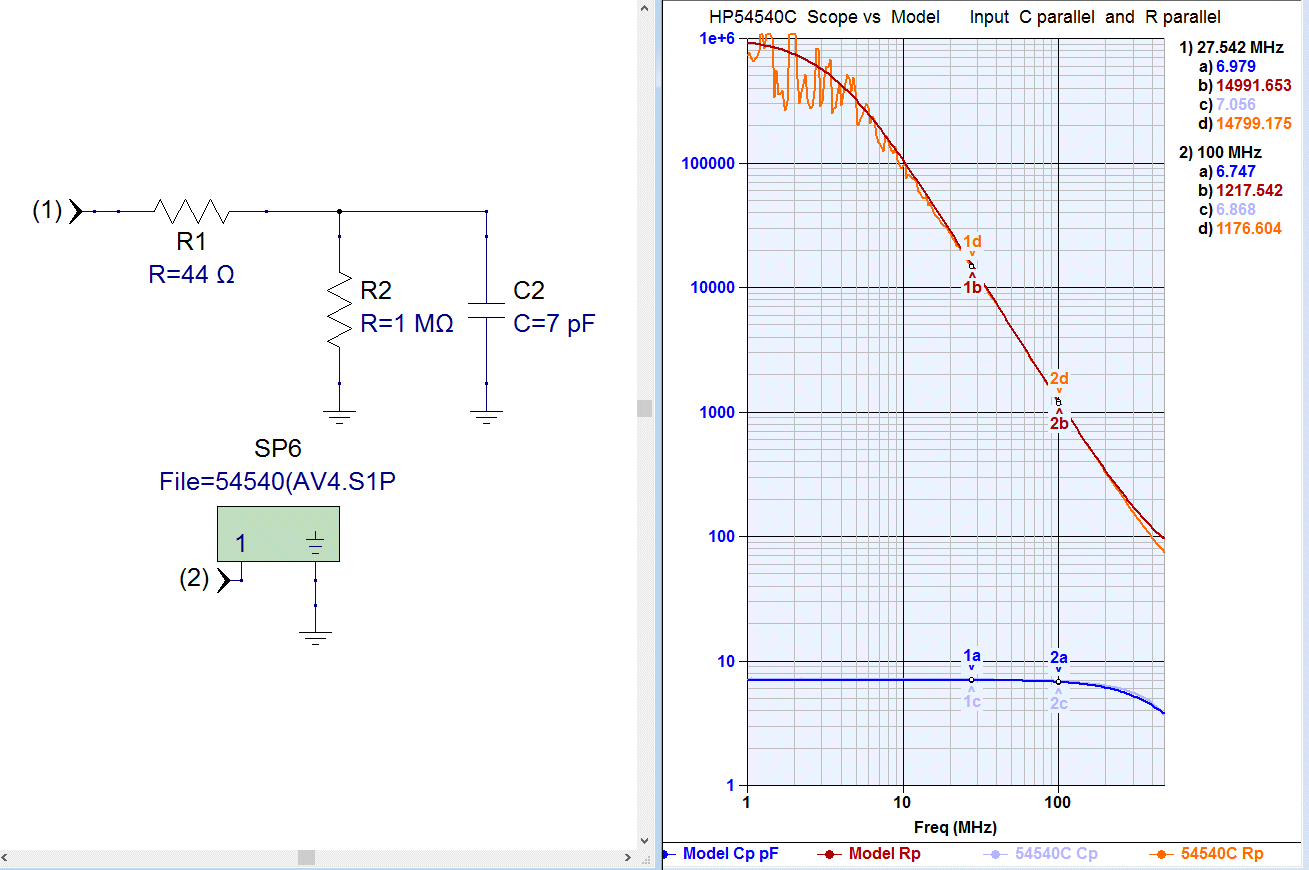Click the schematic horizontal scrollbar thumb
The image size is (1309, 870).
306,858
